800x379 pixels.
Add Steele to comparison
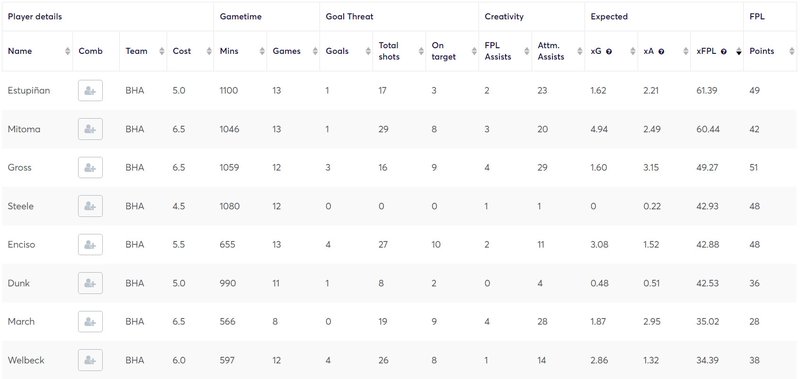point(90,206)
